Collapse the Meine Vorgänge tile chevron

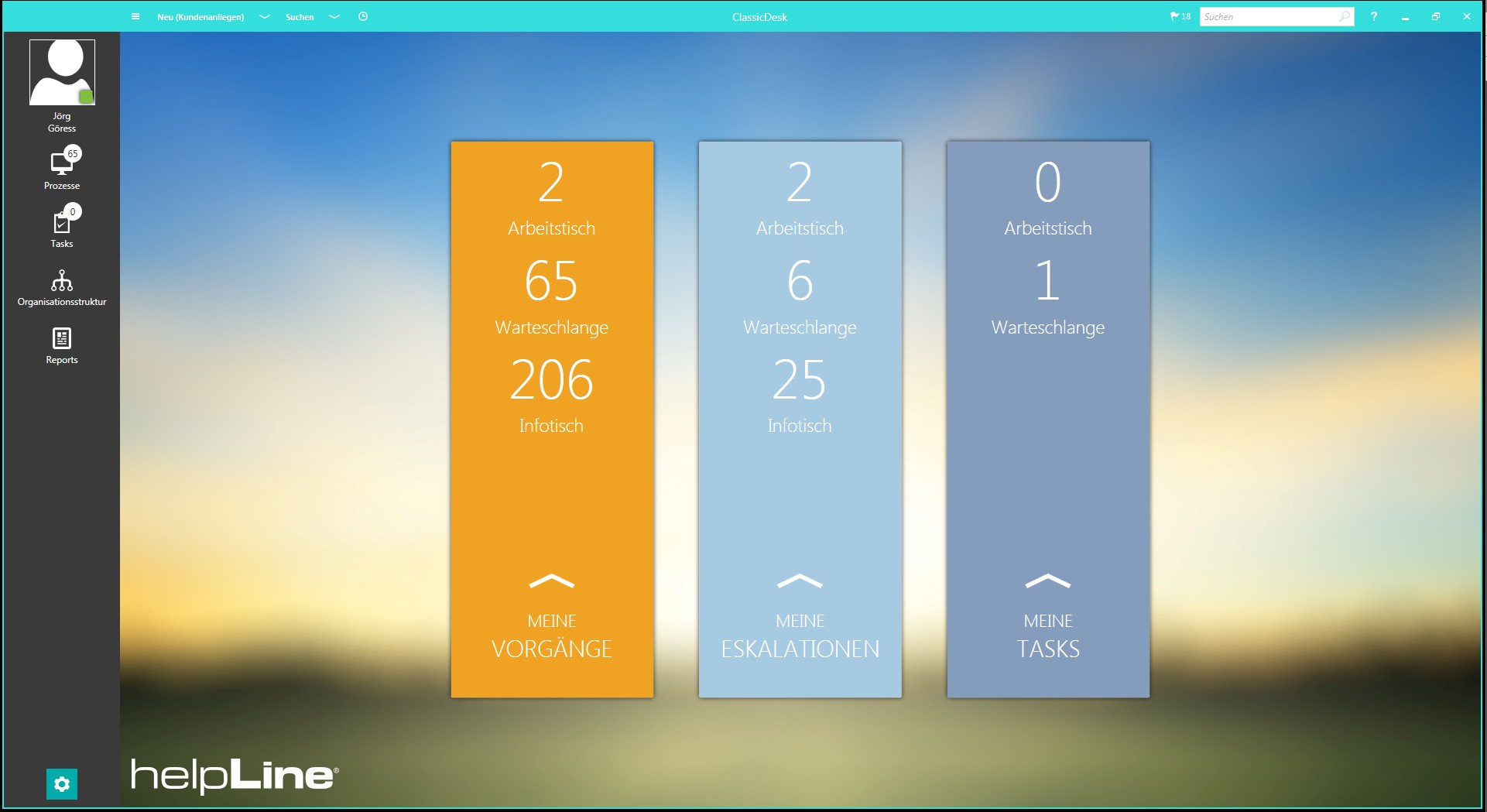click(x=552, y=581)
